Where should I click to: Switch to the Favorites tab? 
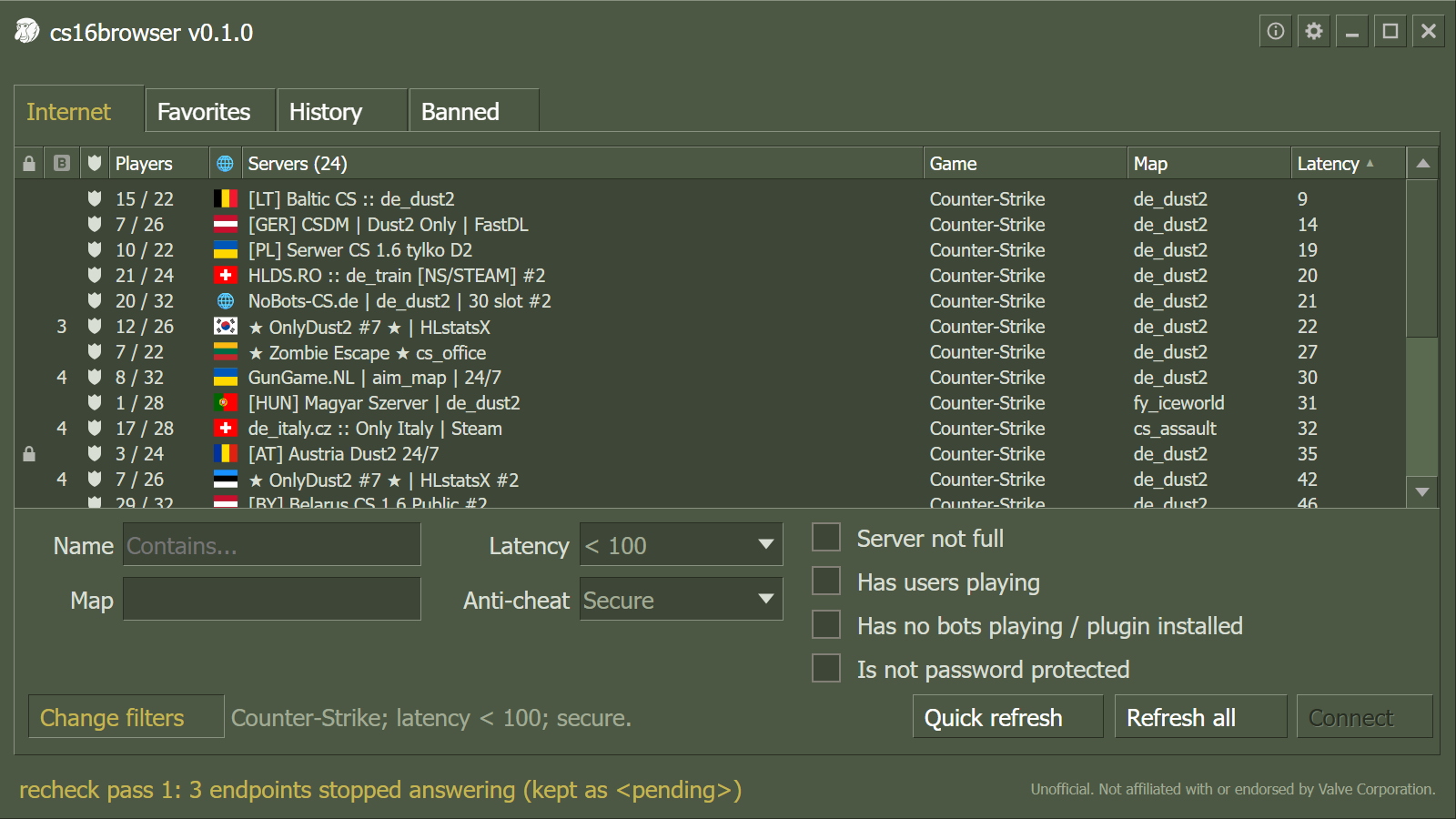click(x=210, y=111)
